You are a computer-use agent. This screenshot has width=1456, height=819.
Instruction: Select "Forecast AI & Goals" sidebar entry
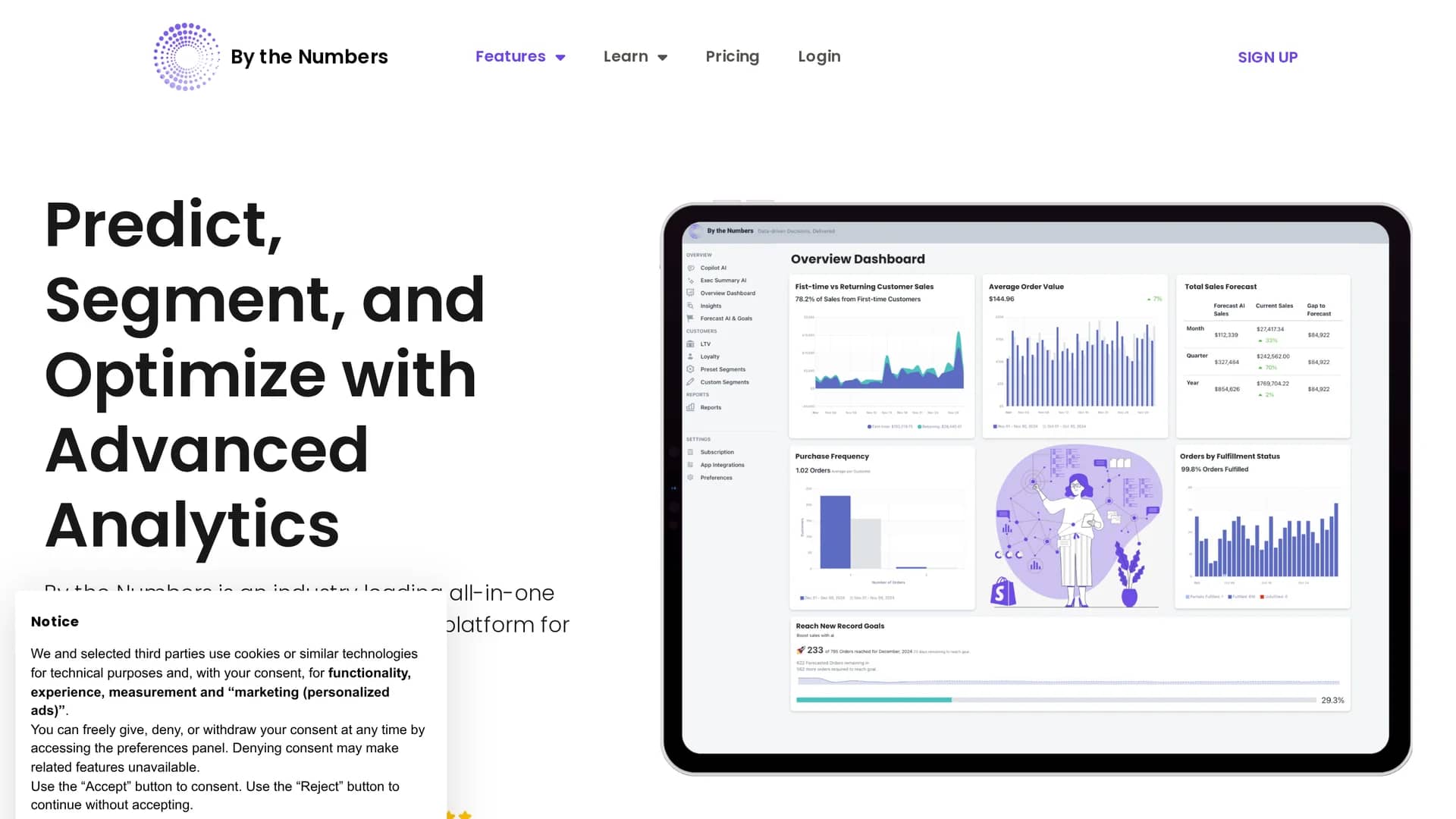tap(726, 318)
